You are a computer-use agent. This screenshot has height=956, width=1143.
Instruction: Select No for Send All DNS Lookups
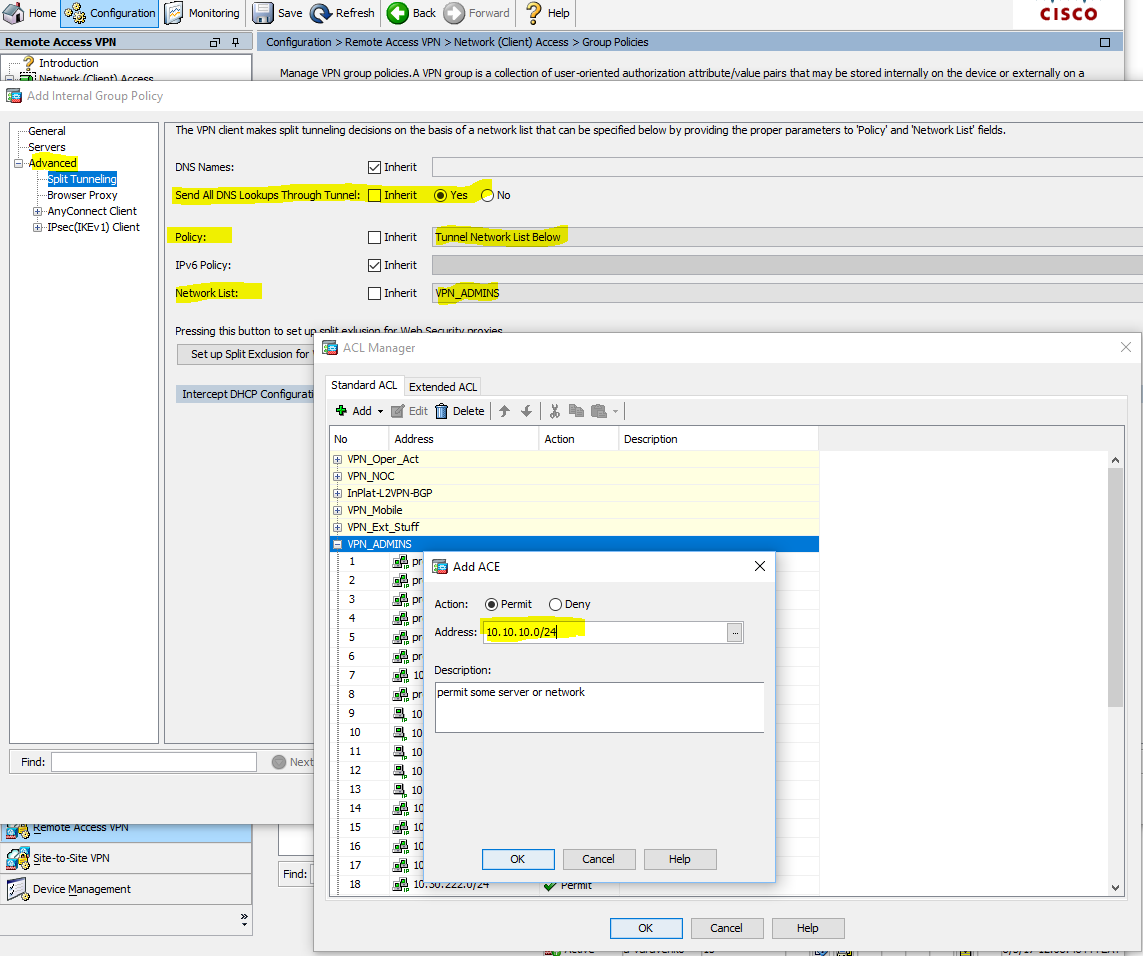(487, 195)
